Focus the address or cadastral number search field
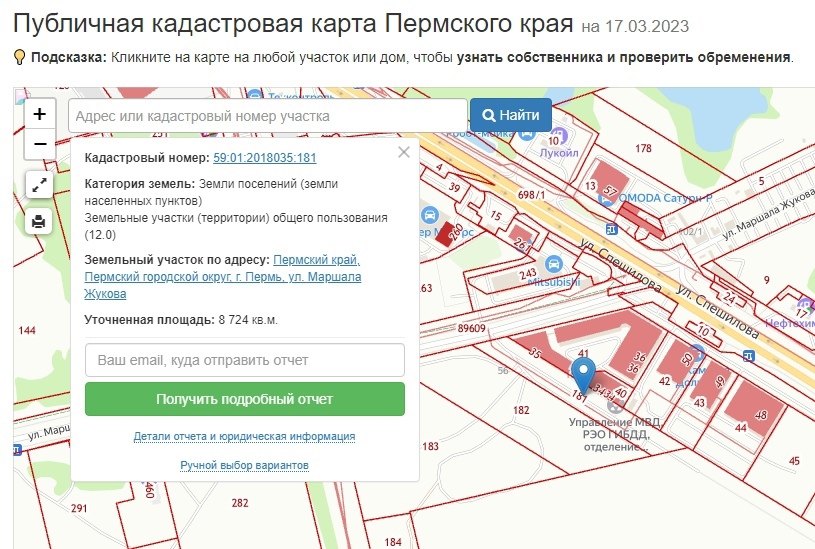Image resolution: width=815 pixels, height=549 pixels. [x=268, y=116]
